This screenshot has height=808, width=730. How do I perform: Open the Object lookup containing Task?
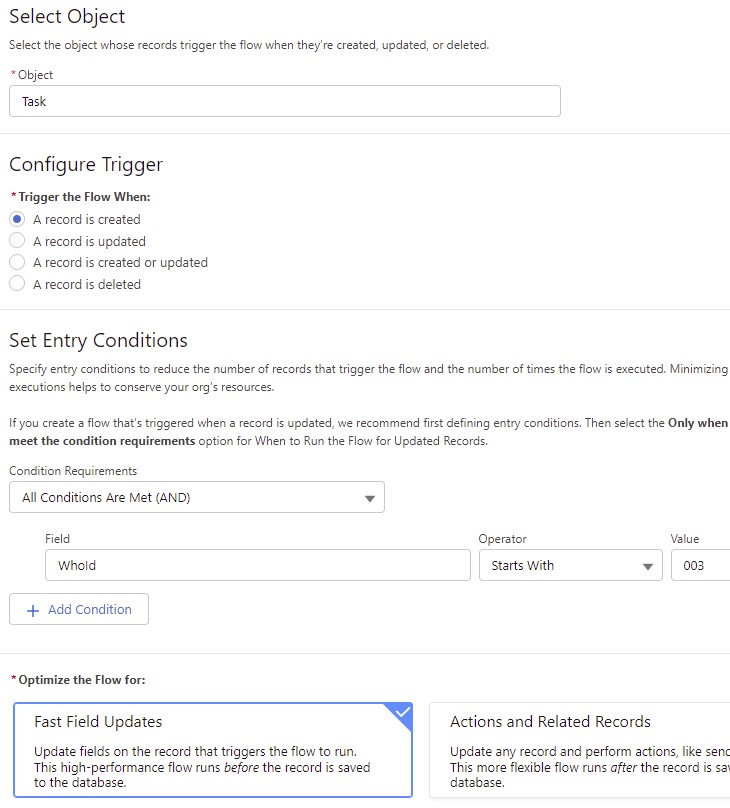point(284,101)
